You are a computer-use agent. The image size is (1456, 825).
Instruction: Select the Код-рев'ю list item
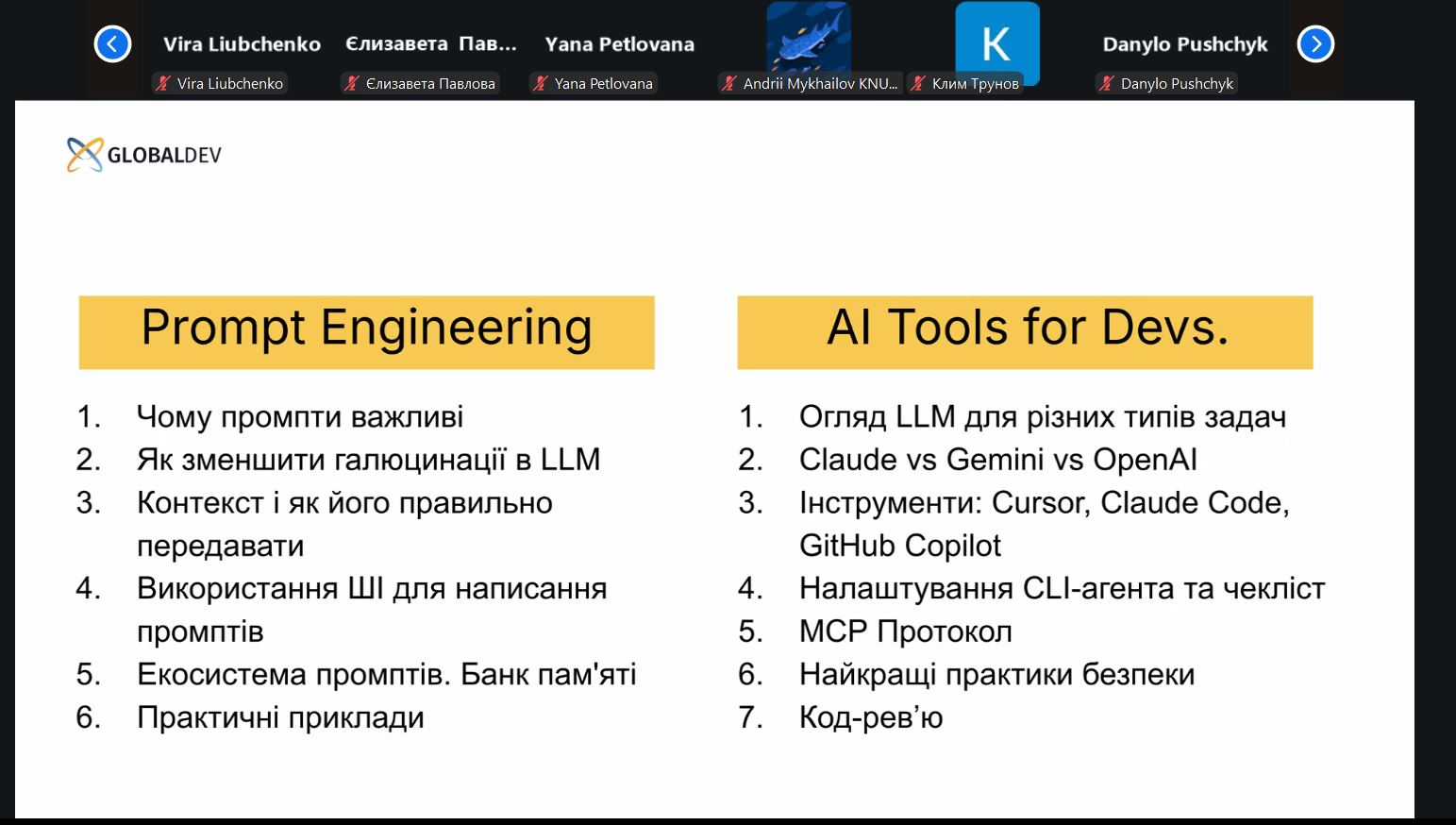point(870,717)
